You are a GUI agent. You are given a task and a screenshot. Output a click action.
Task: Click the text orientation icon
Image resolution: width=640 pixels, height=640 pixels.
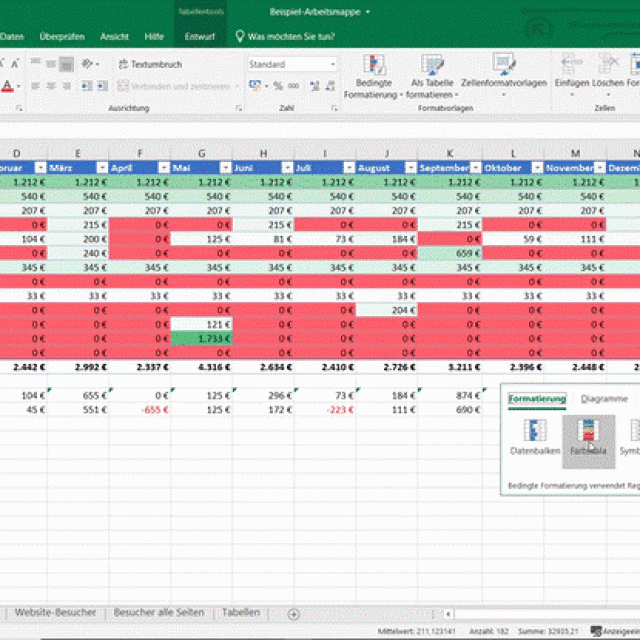click(87, 64)
